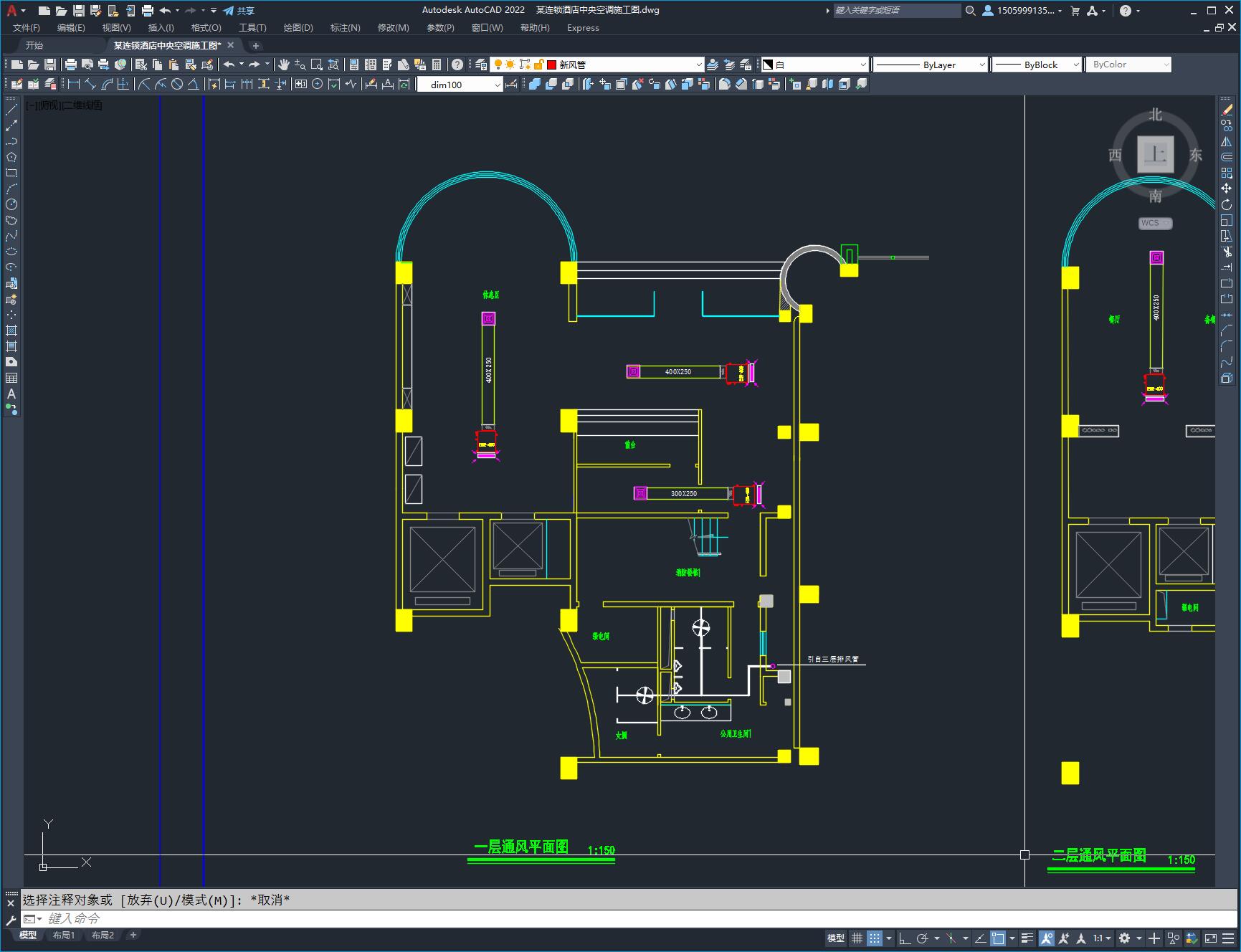1241x952 pixels.
Task: Switch to the 布局1 layout tab
Action: [x=64, y=935]
